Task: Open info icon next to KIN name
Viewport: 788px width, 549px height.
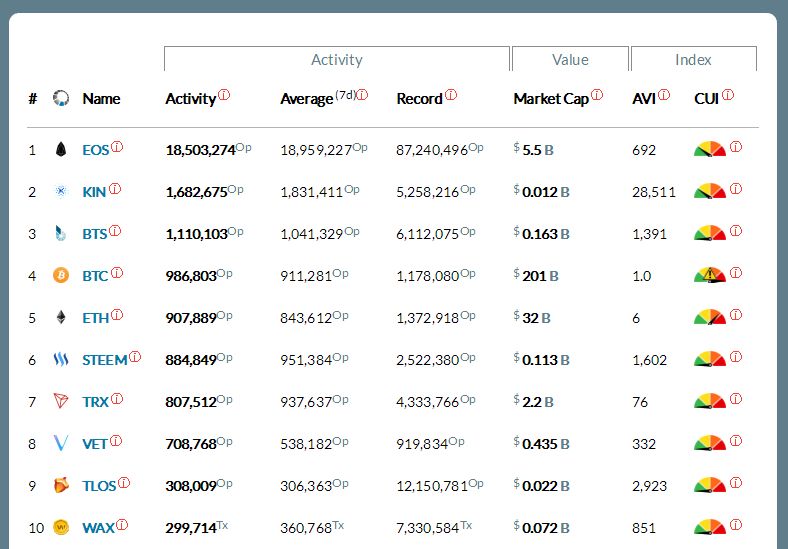Action: pos(115,189)
